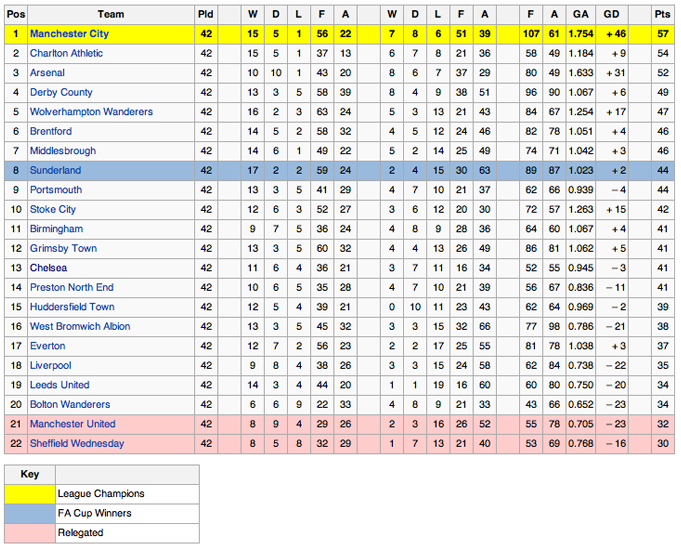
Task: Open the Charlton Athletic team link
Action: pos(66,53)
